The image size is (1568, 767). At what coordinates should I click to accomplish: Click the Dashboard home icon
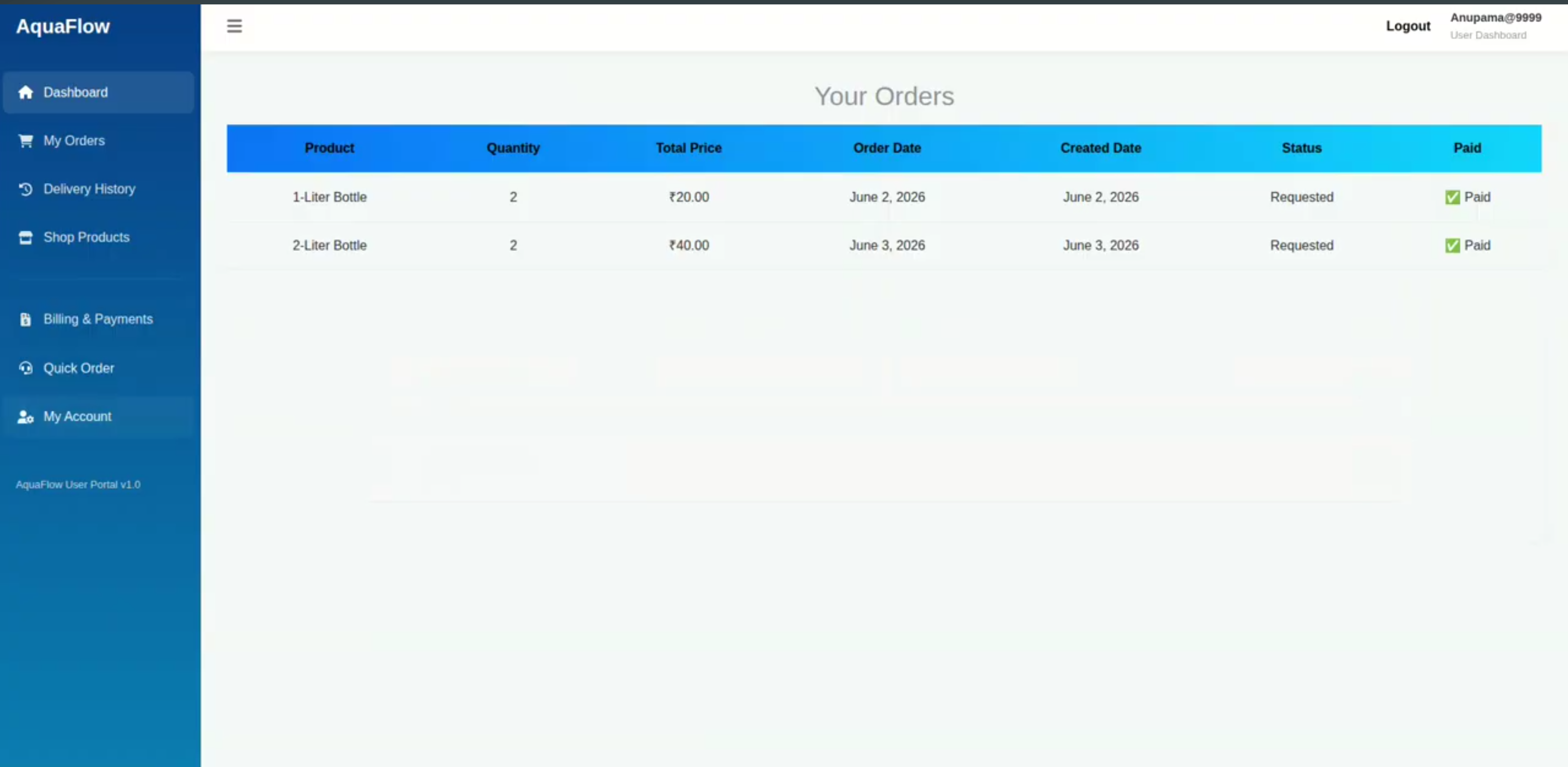coord(25,93)
